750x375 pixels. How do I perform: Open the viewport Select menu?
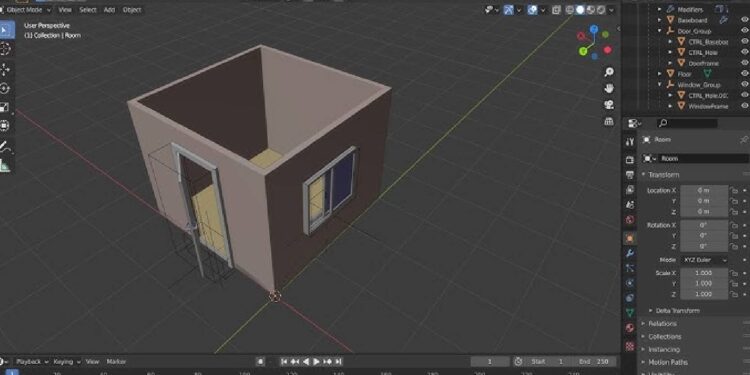[x=88, y=10]
